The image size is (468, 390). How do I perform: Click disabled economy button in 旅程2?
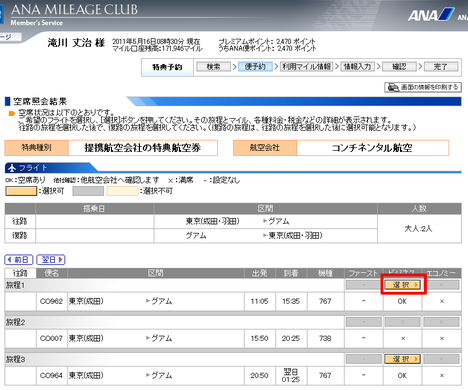[x=441, y=322]
